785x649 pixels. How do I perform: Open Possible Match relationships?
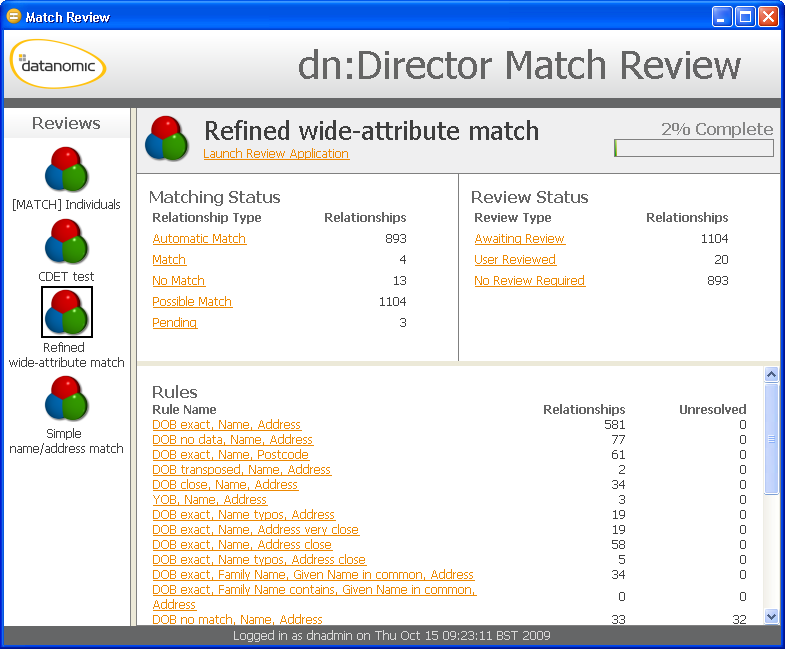192,302
